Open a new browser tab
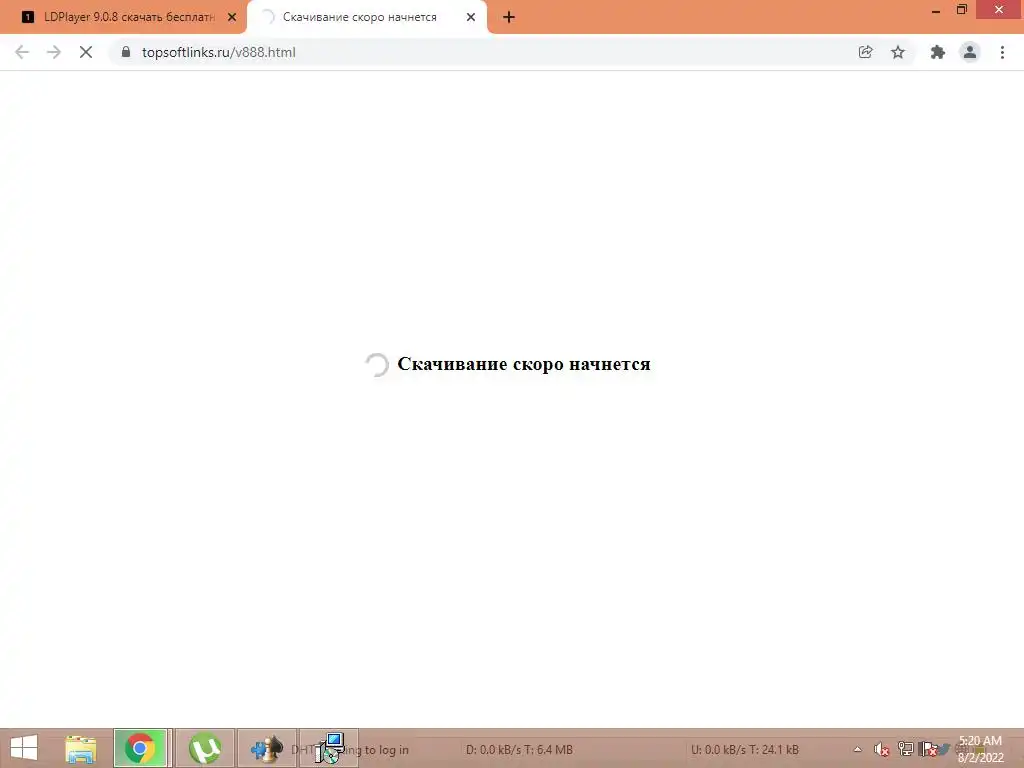Viewport: 1024px width, 768px height. [509, 17]
